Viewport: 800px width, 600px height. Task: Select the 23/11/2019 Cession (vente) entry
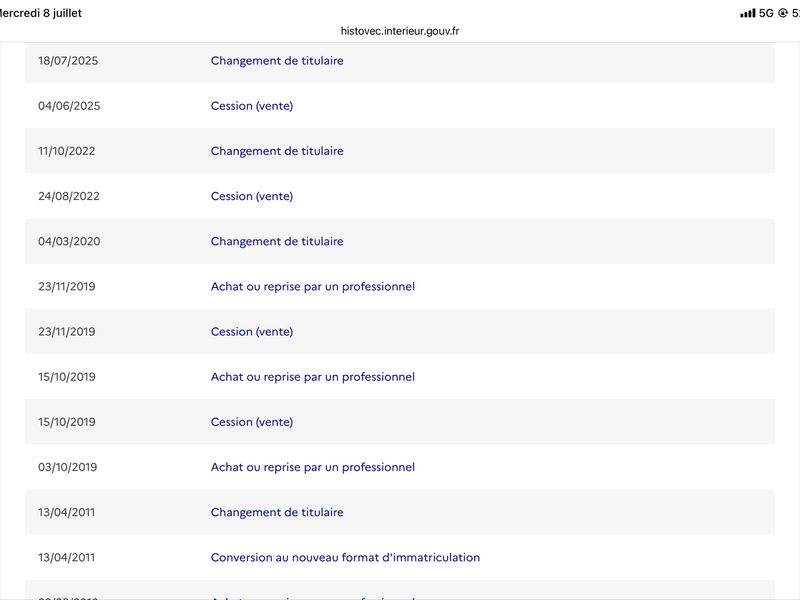click(400, 332)
